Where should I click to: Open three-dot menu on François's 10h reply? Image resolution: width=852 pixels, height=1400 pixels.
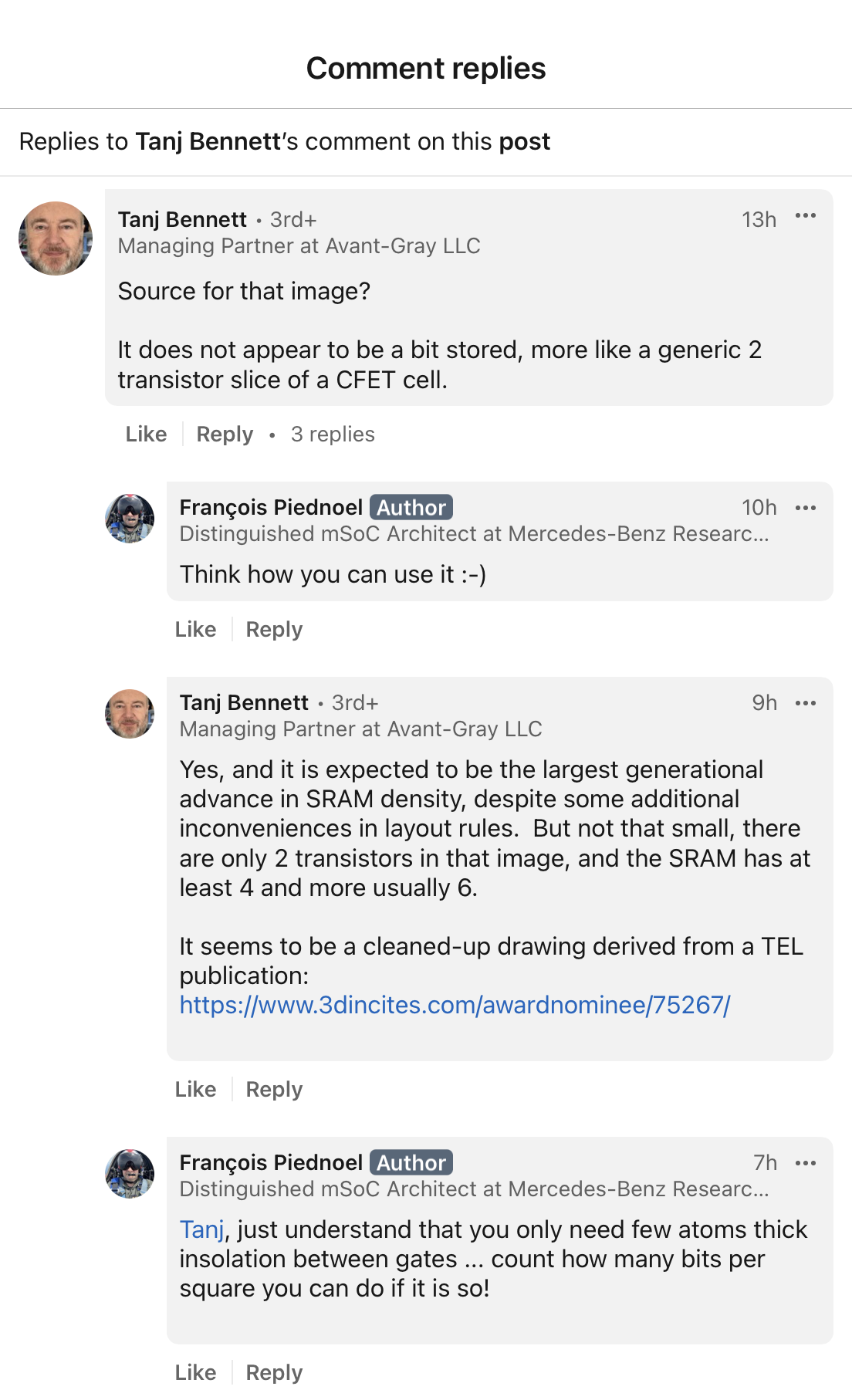[805, 508]
